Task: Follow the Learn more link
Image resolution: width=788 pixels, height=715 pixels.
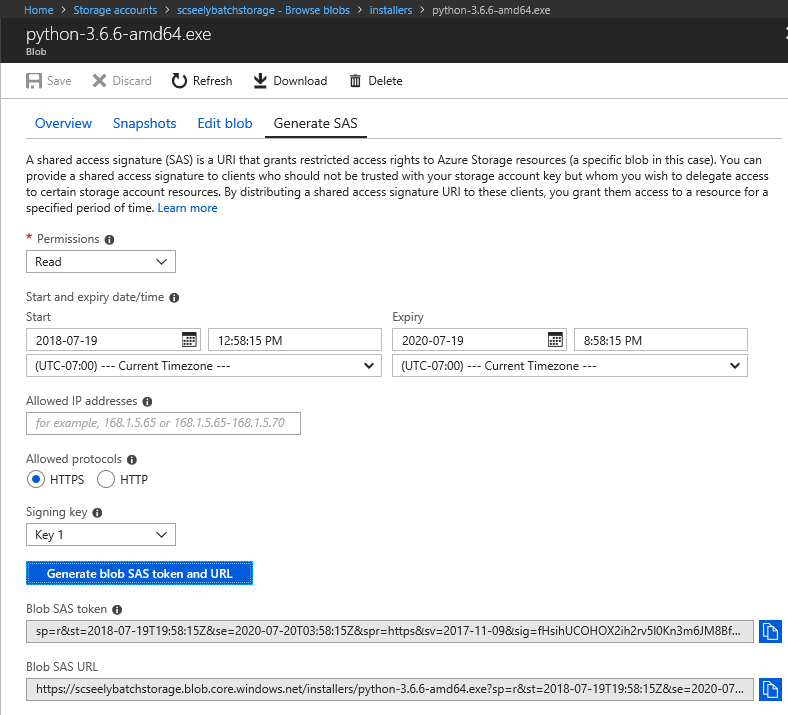Action: 187,208
